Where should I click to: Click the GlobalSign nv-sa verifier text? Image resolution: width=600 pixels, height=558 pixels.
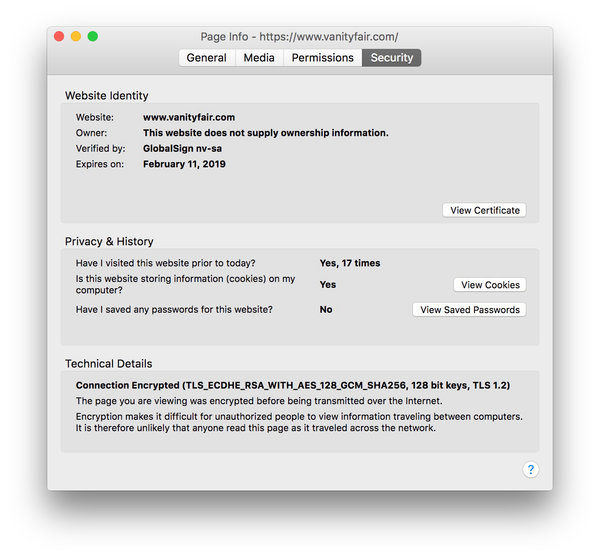point(183,148)
